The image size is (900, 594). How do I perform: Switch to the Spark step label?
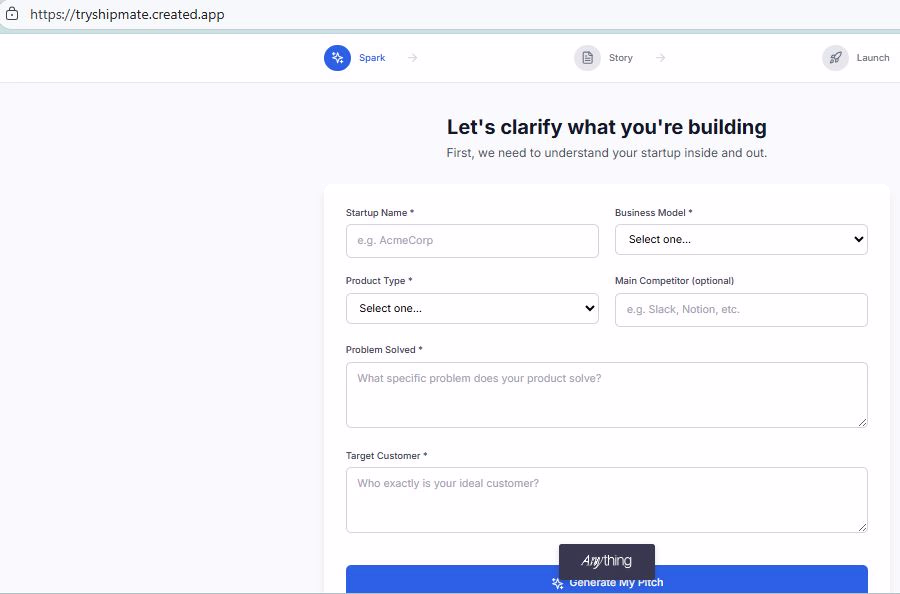372,58
